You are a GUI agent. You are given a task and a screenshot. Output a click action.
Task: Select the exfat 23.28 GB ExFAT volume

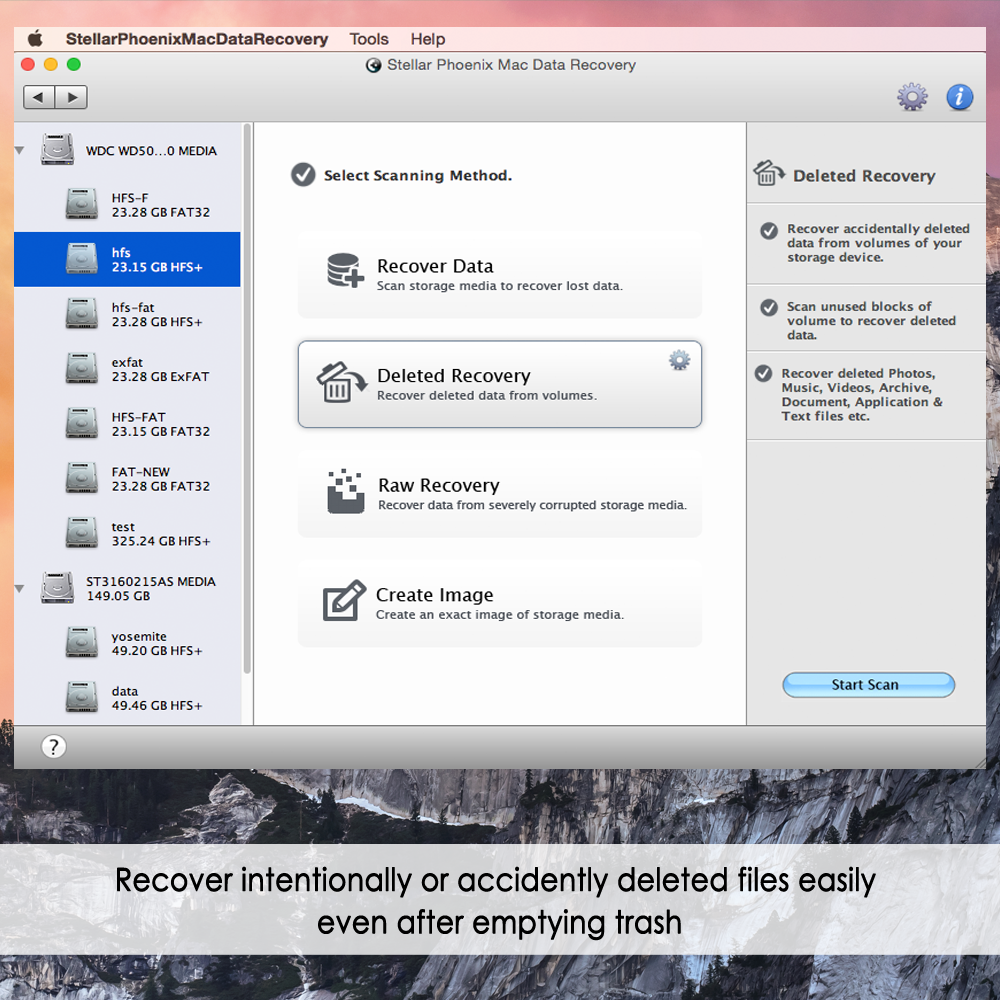coord(128,369)
